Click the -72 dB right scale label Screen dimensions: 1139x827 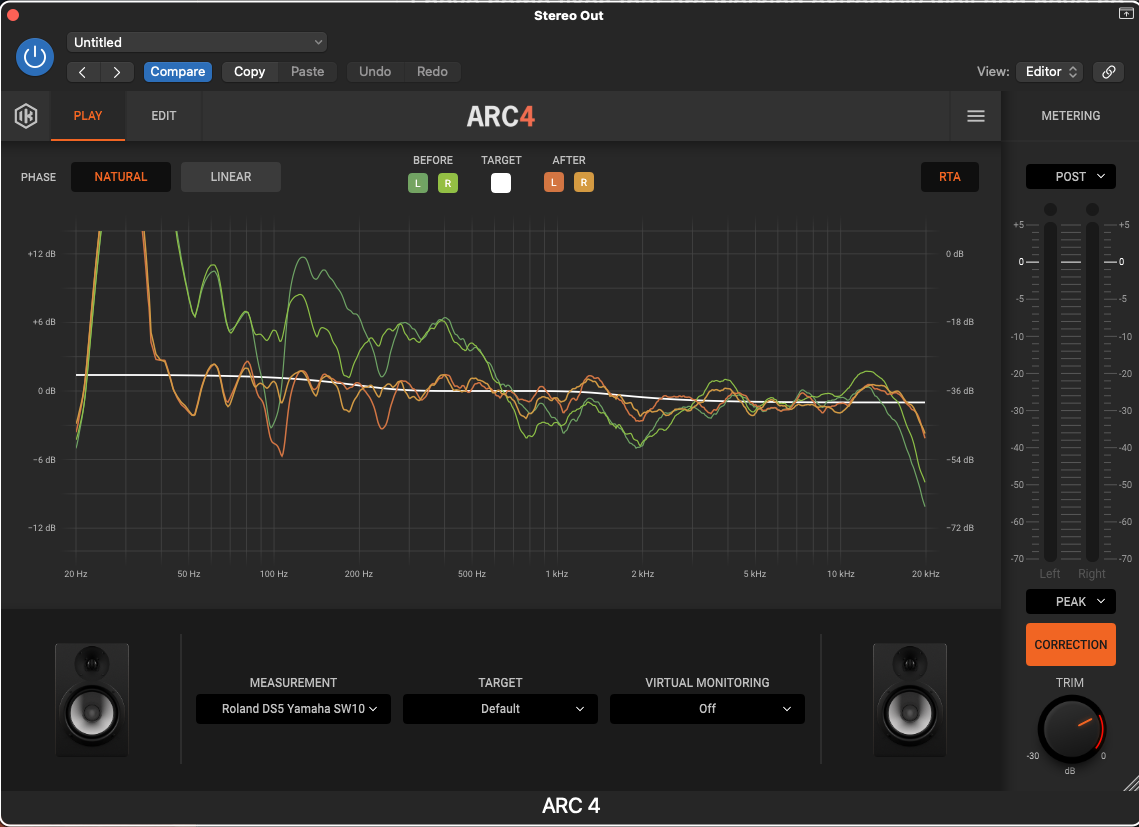tap(960, 528)
